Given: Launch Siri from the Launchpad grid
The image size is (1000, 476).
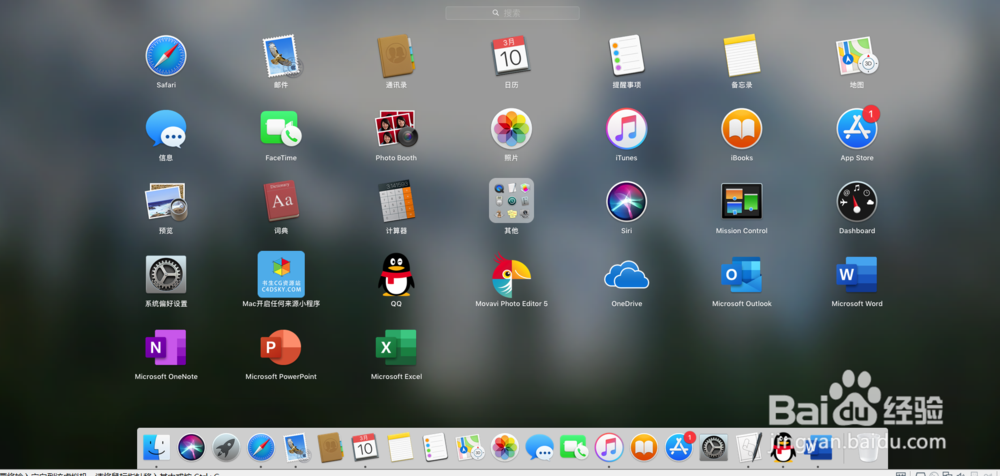Looking at the screenshot, I should pyautogui.click(x=626, y=202).
